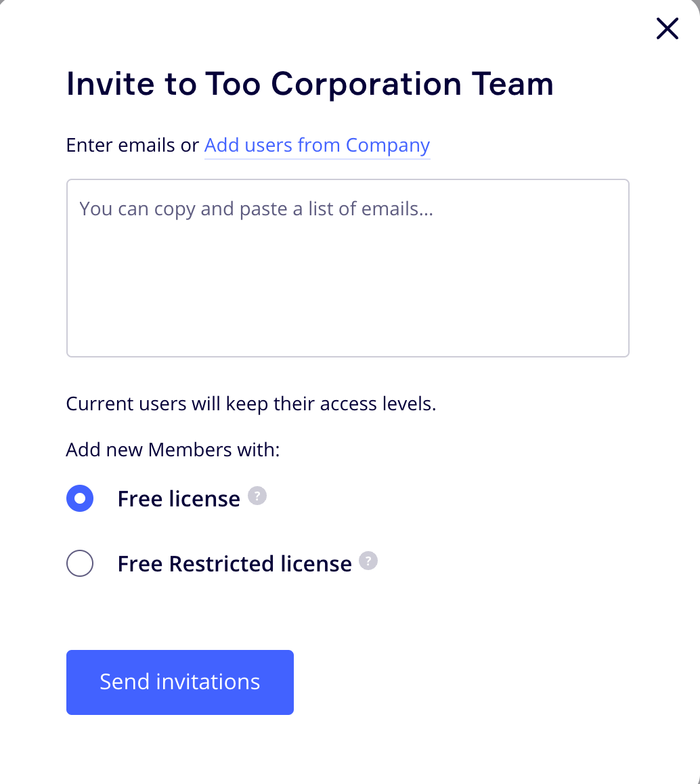Click the "Free Restricted license" label text
Image resolution: width=700 pixels, height=784 pixels.
pyautogui.click(x=234, y=564)
